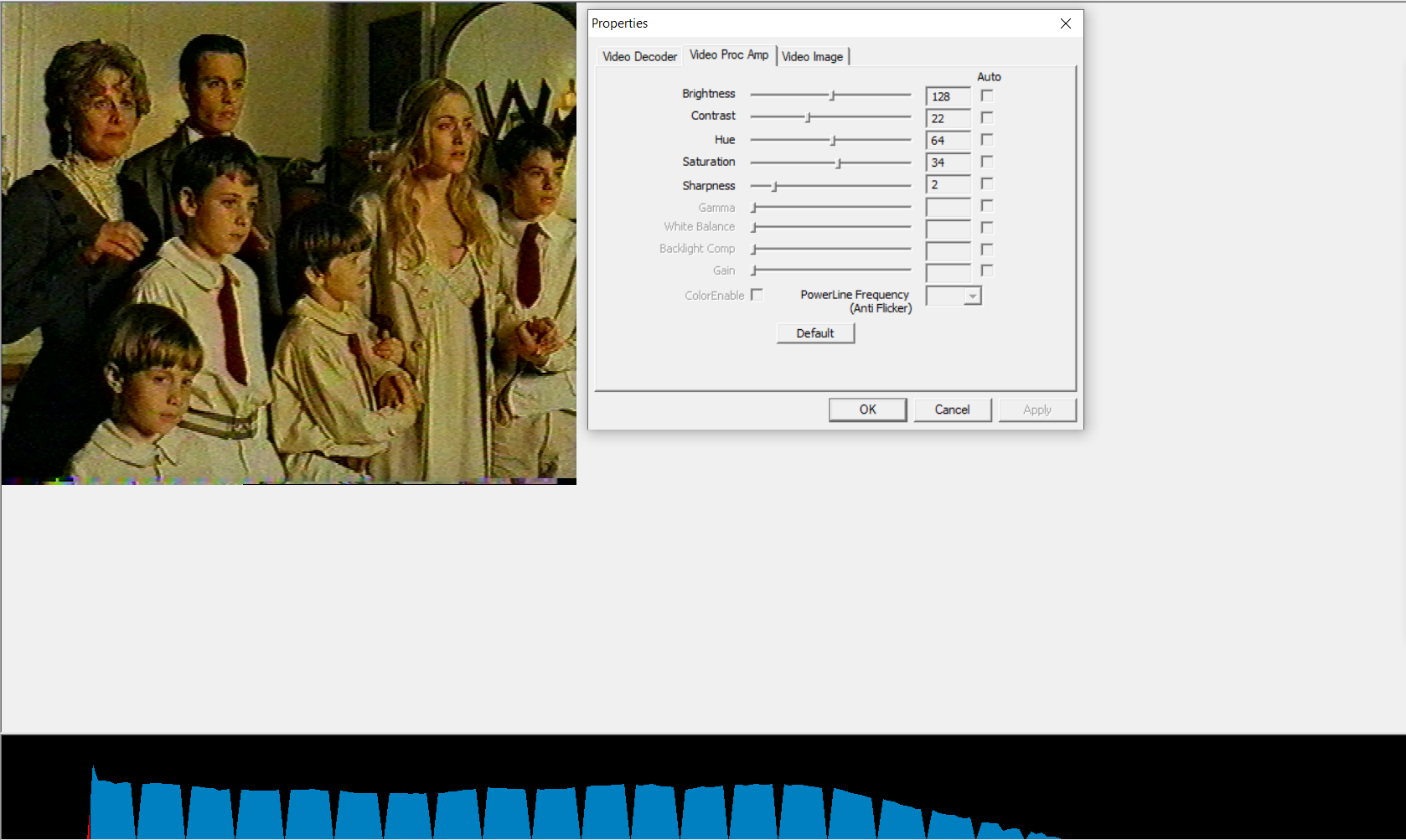1406x840 pixels.
Task: Click the empty White Balance value field
Action: tap(949, 229)
